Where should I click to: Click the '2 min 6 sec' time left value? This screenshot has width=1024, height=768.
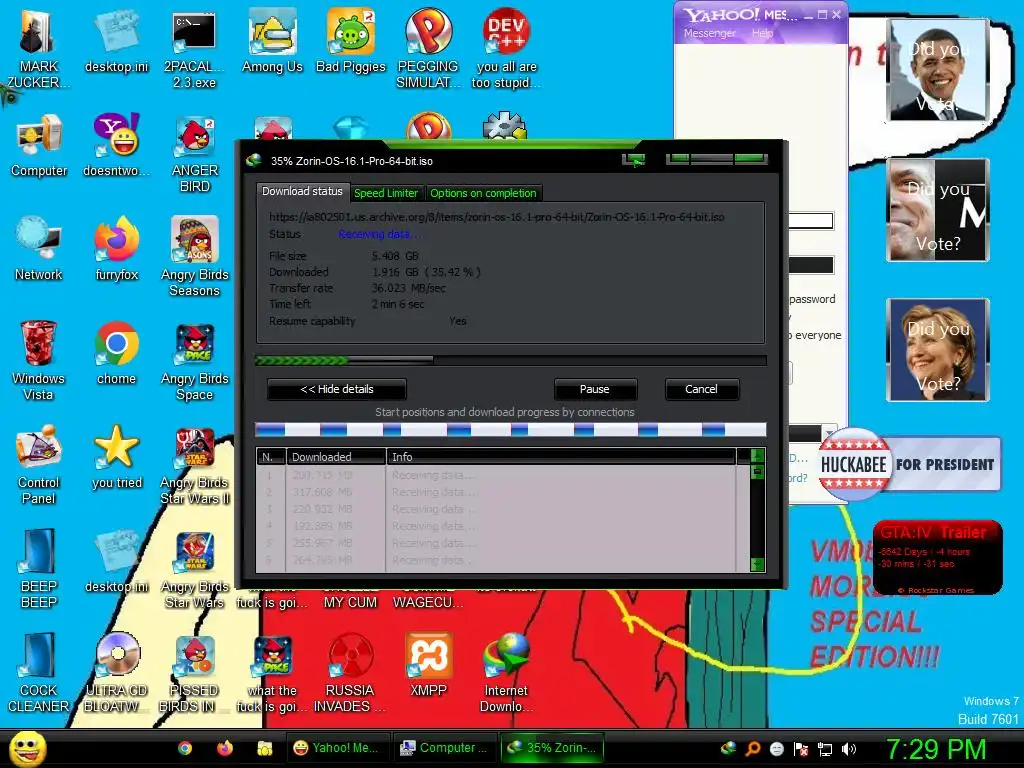click(x=398, y=304)
